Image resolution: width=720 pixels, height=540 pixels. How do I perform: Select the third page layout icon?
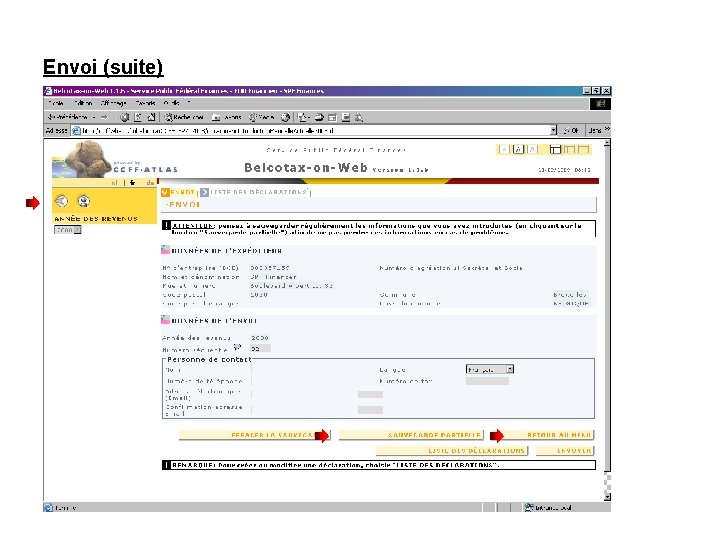point(584,149)
